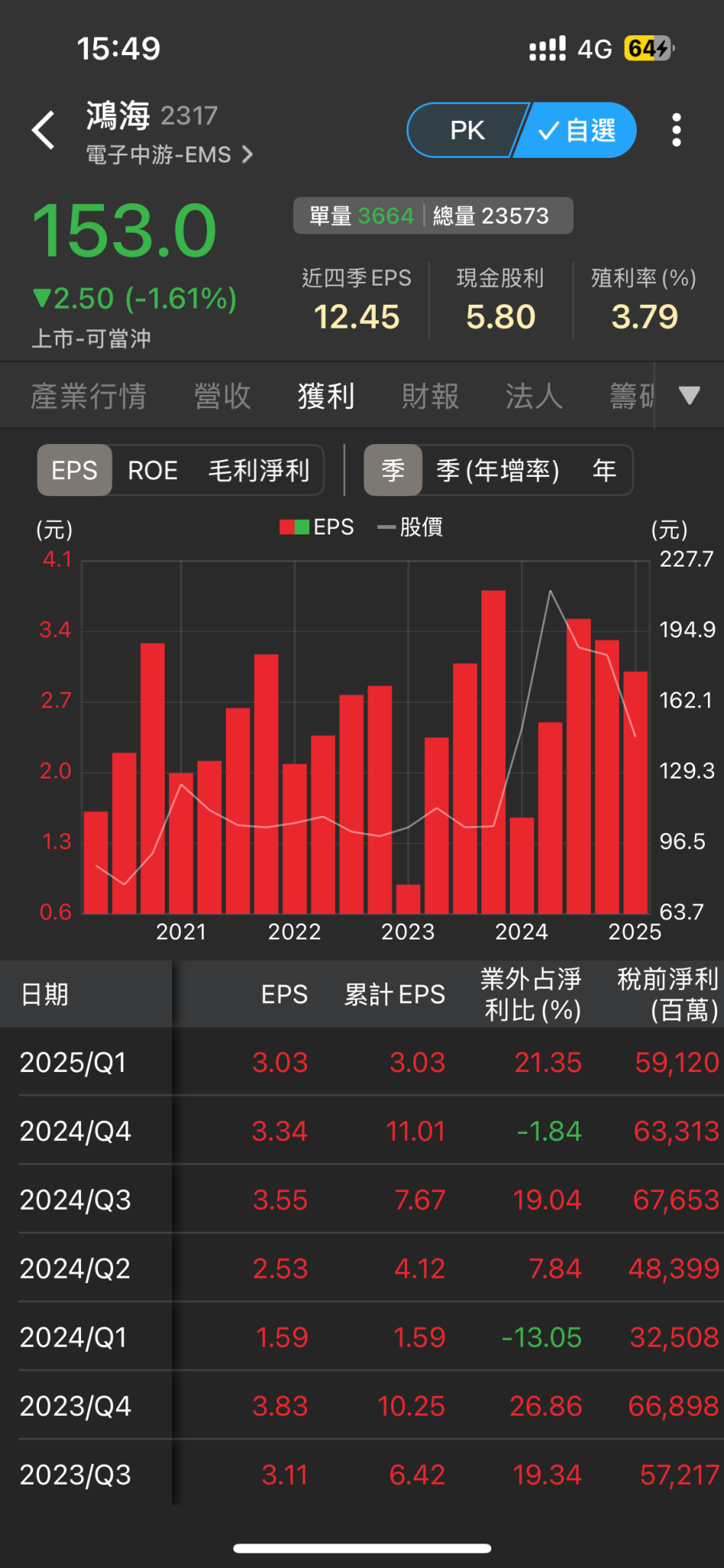Open the three-dot more options menu
The height and width of the screenshot is (1568, 724).
[x=677, y=130]
